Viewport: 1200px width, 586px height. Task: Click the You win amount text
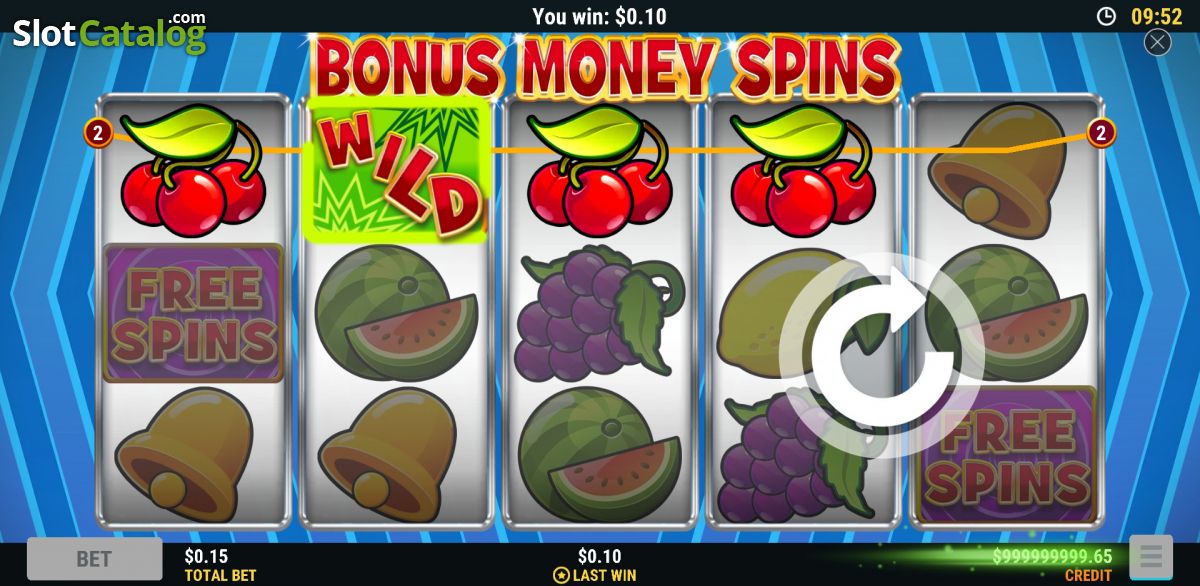pyautogui.click(x=599, y=16)
